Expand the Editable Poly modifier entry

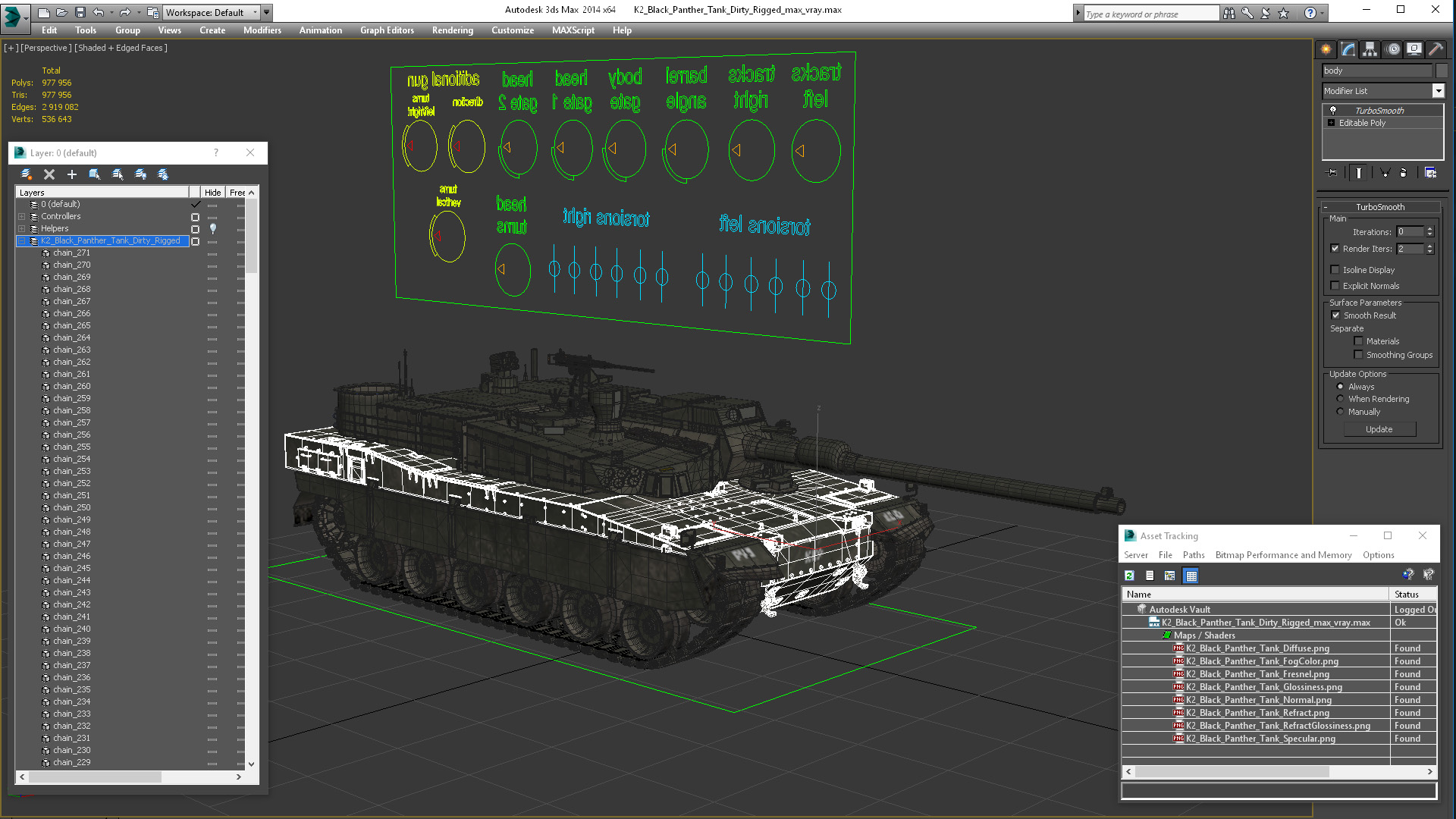pos(1331,123)
